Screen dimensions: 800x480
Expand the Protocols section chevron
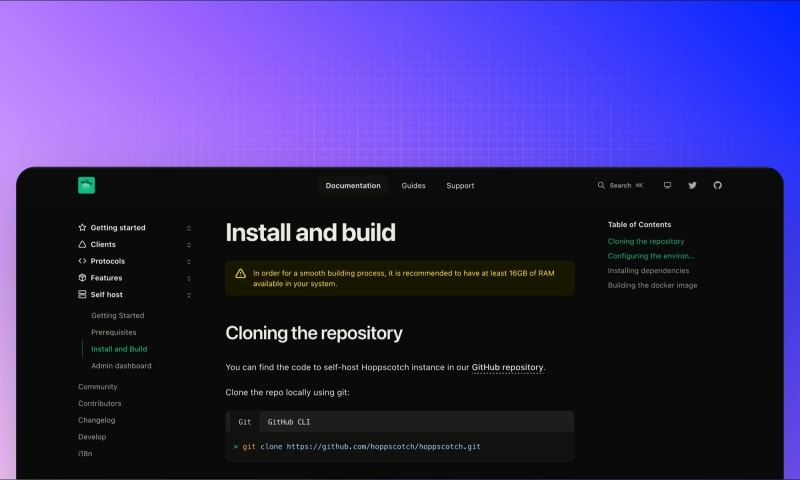(x=189, y=262)
